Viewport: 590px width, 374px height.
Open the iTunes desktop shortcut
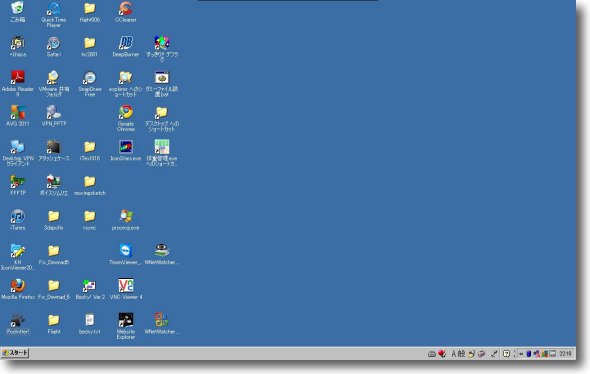point(18,220)
